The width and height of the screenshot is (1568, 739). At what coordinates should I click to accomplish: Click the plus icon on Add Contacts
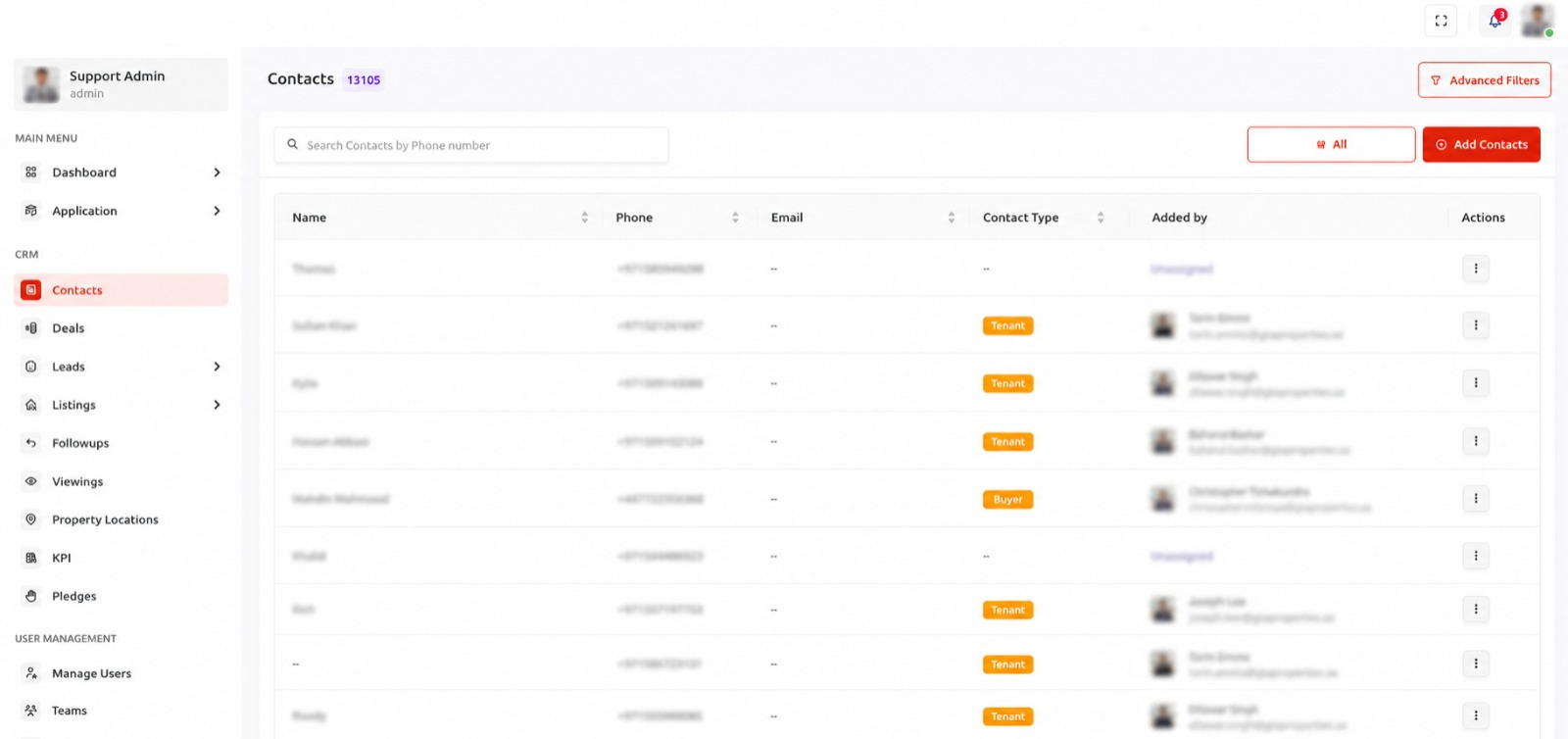[1442, 144]
